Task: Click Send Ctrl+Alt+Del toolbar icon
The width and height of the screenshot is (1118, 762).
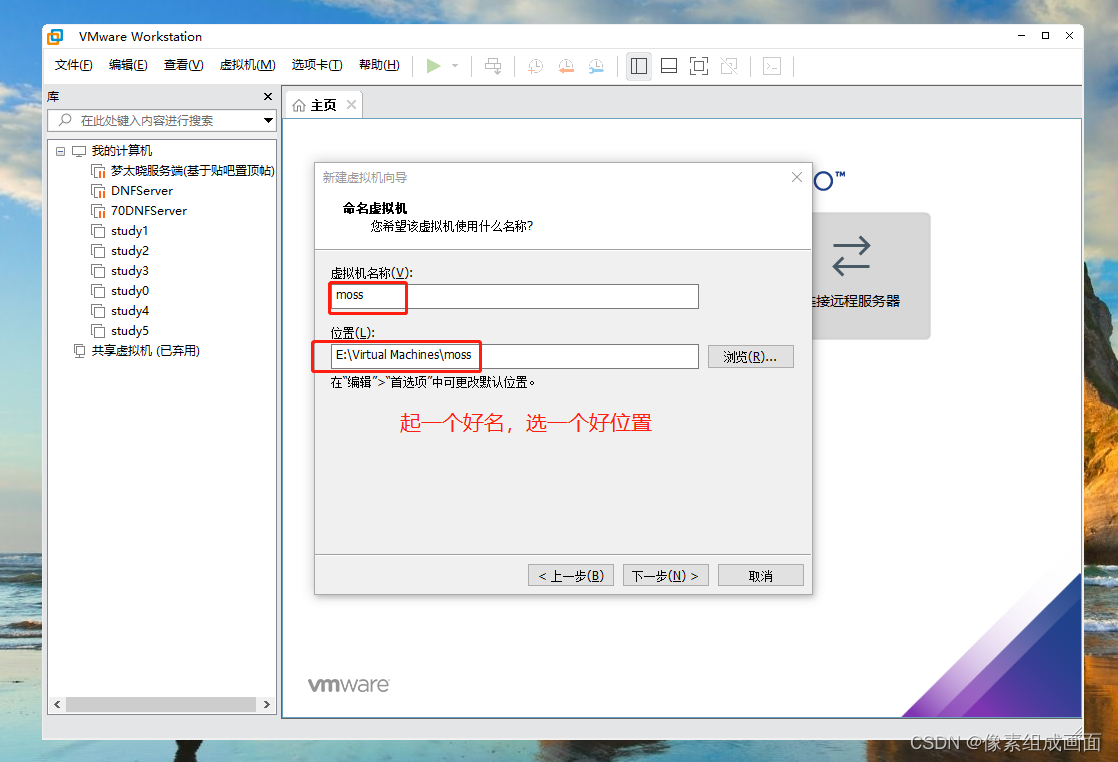Action: tap(493, 66)
